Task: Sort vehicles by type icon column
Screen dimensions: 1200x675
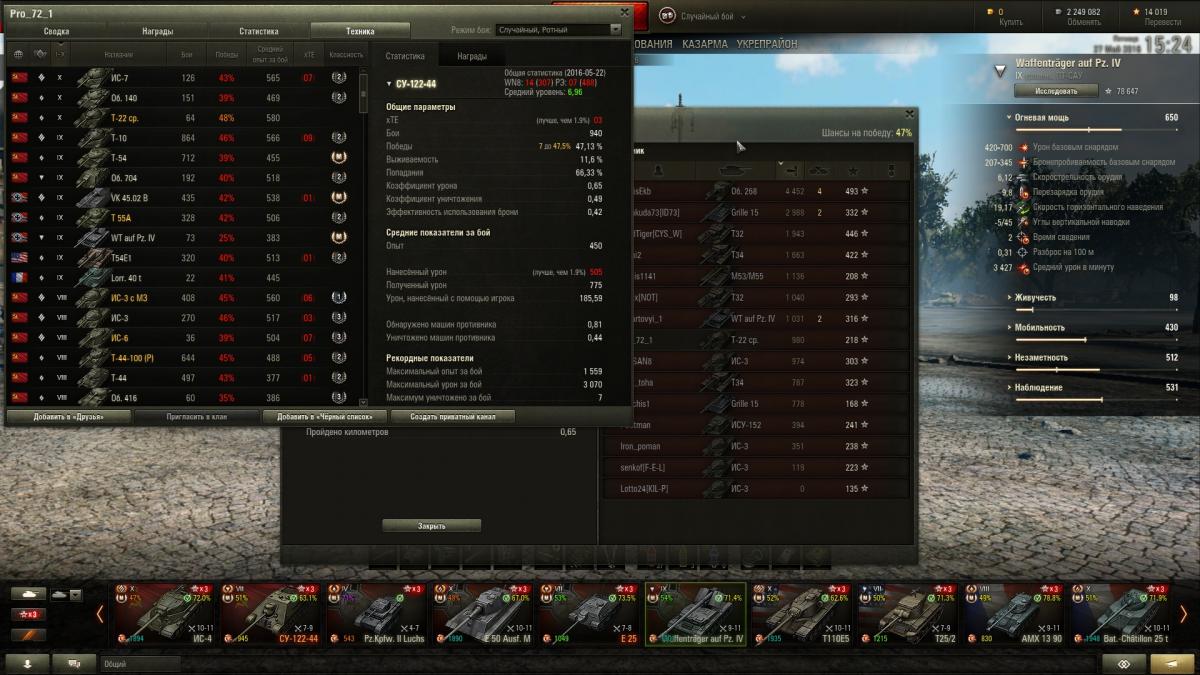Action: click(x=41, y=54)
